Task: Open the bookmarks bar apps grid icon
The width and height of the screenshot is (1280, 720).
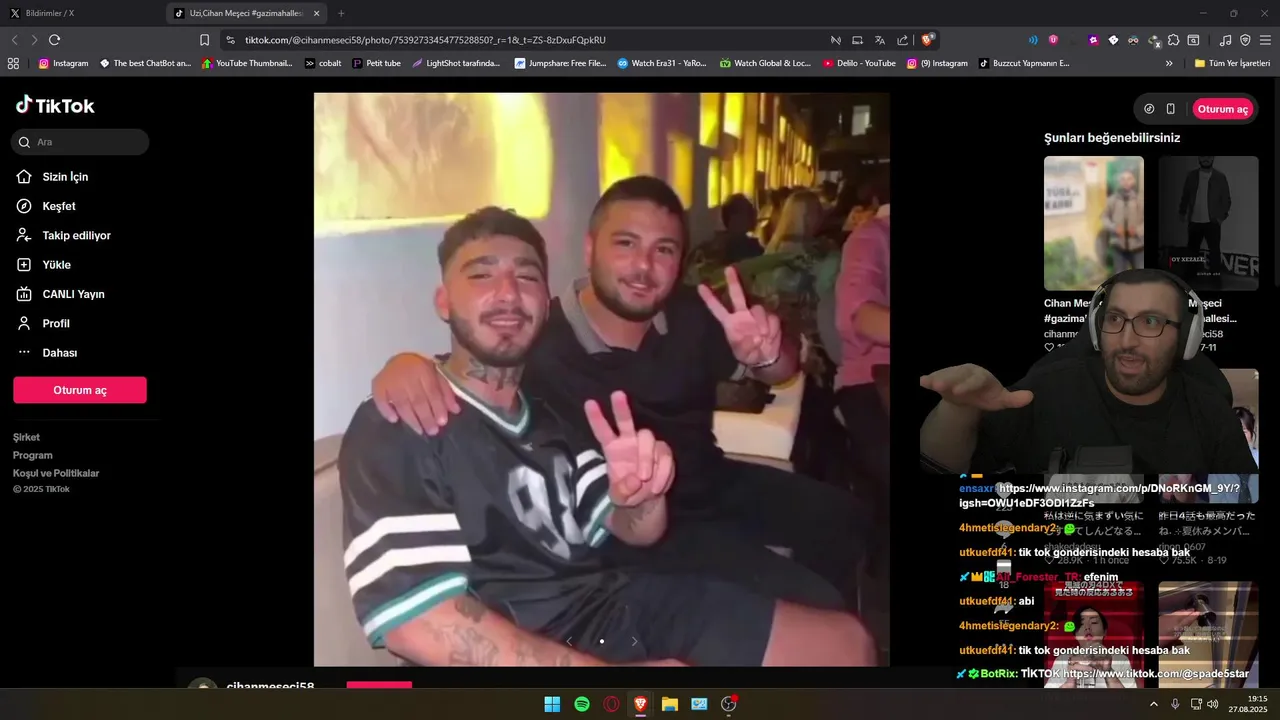Action: pyautogui.click(x=13, y=63)
